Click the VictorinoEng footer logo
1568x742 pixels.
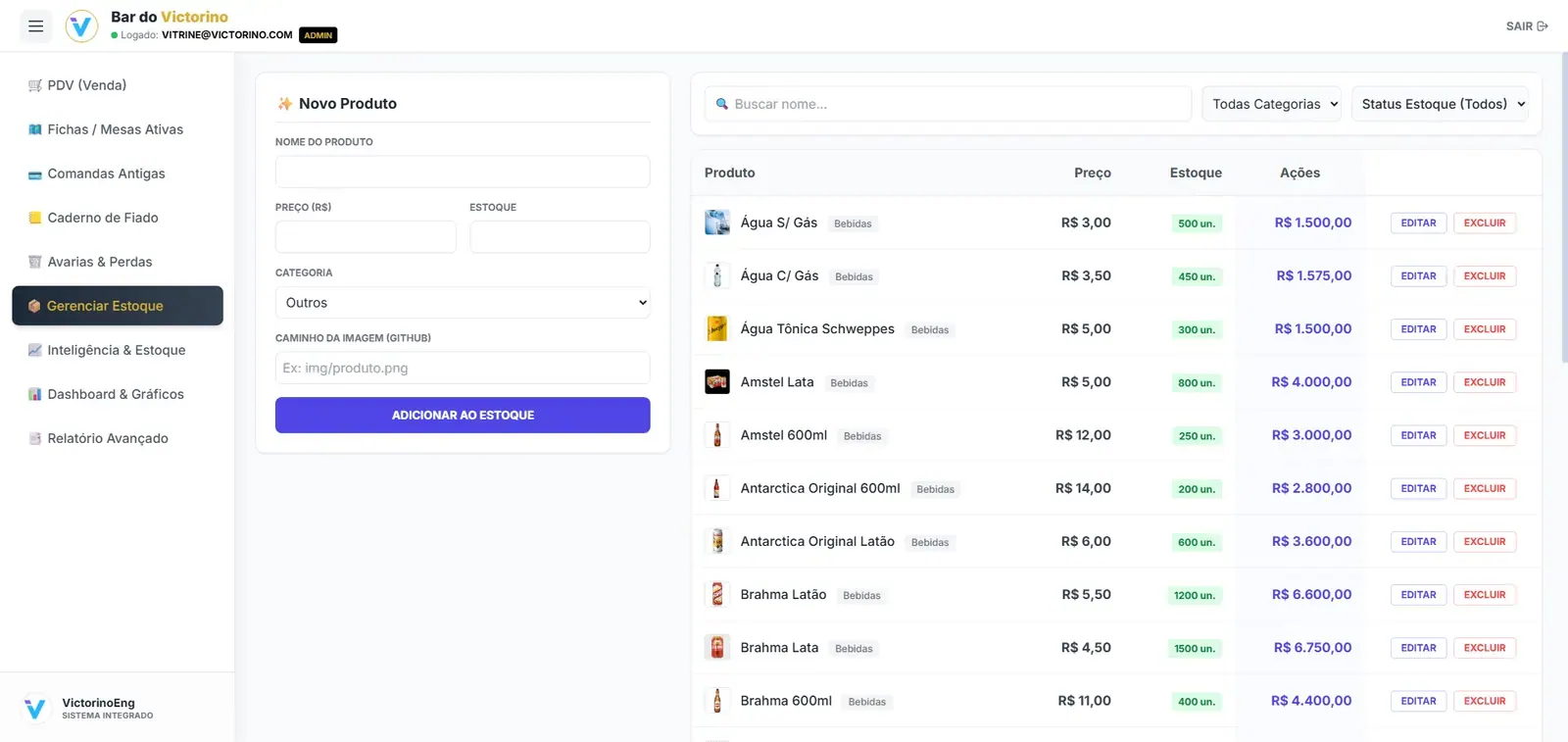tap(35, 708)
